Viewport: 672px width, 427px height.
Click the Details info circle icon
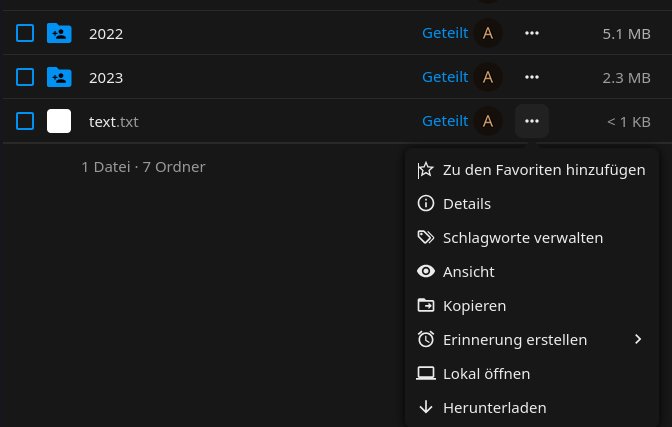426,204
